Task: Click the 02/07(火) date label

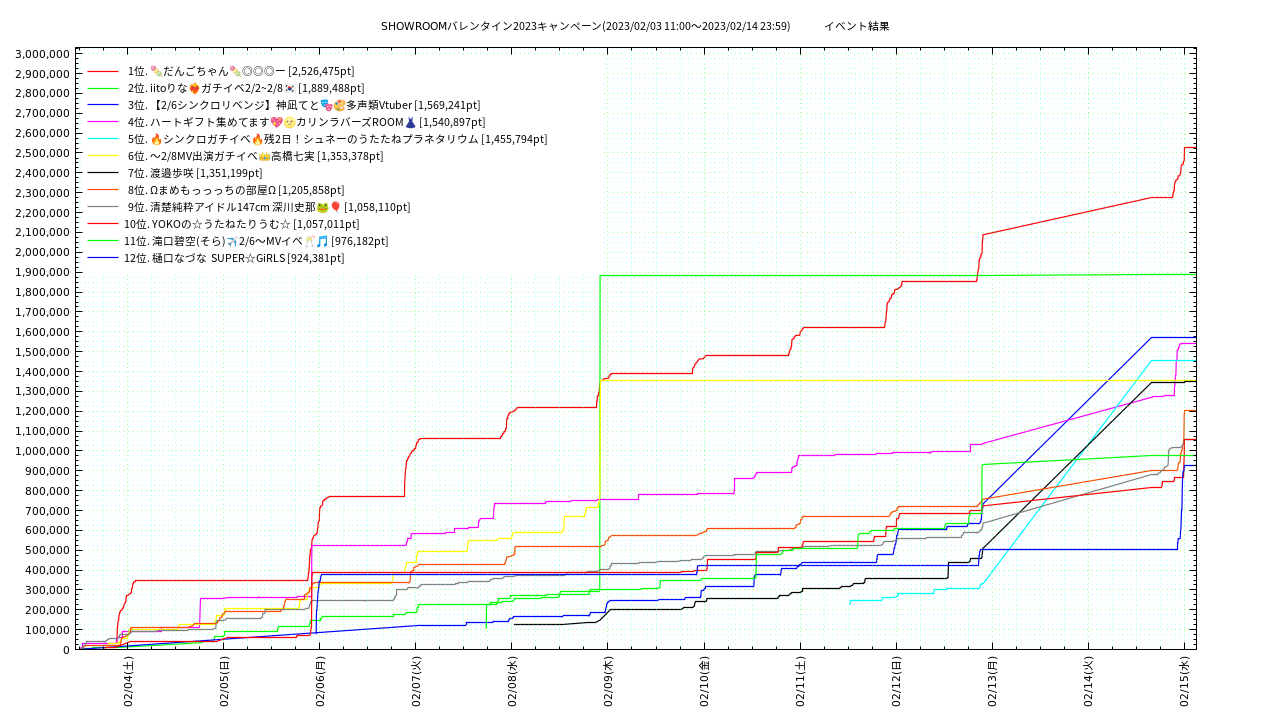Action: tap(416, 682)
